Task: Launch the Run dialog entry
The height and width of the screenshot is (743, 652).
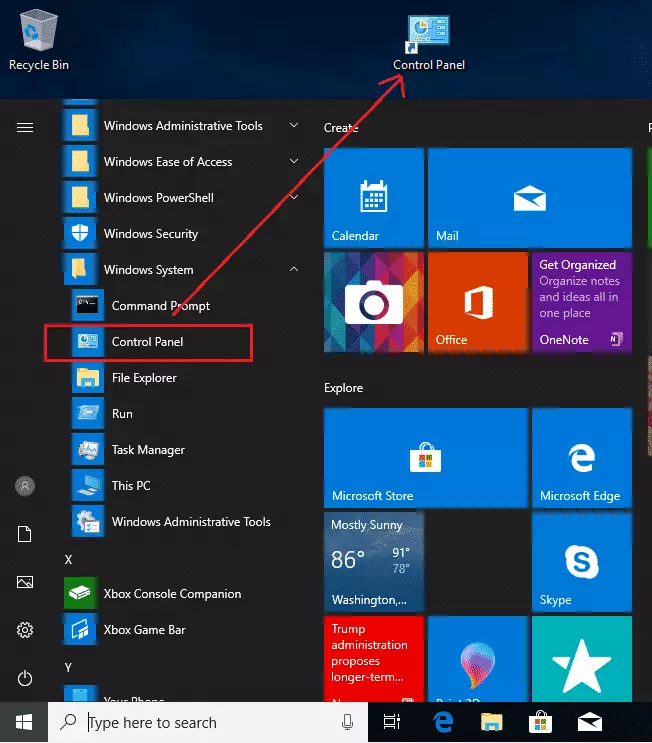Action: pos(187,414)
